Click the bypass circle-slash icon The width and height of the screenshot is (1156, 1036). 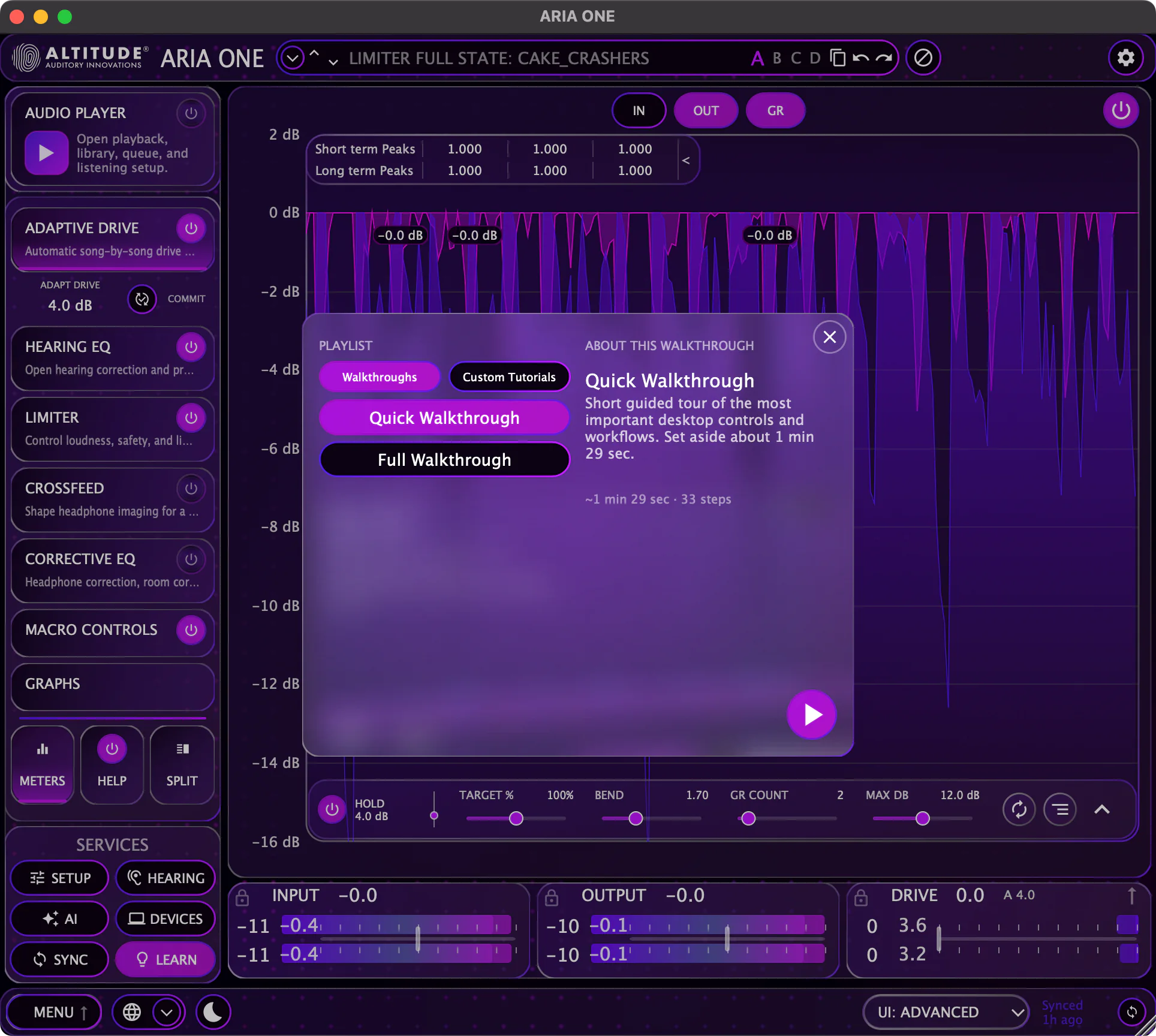[x=923, y=58]
